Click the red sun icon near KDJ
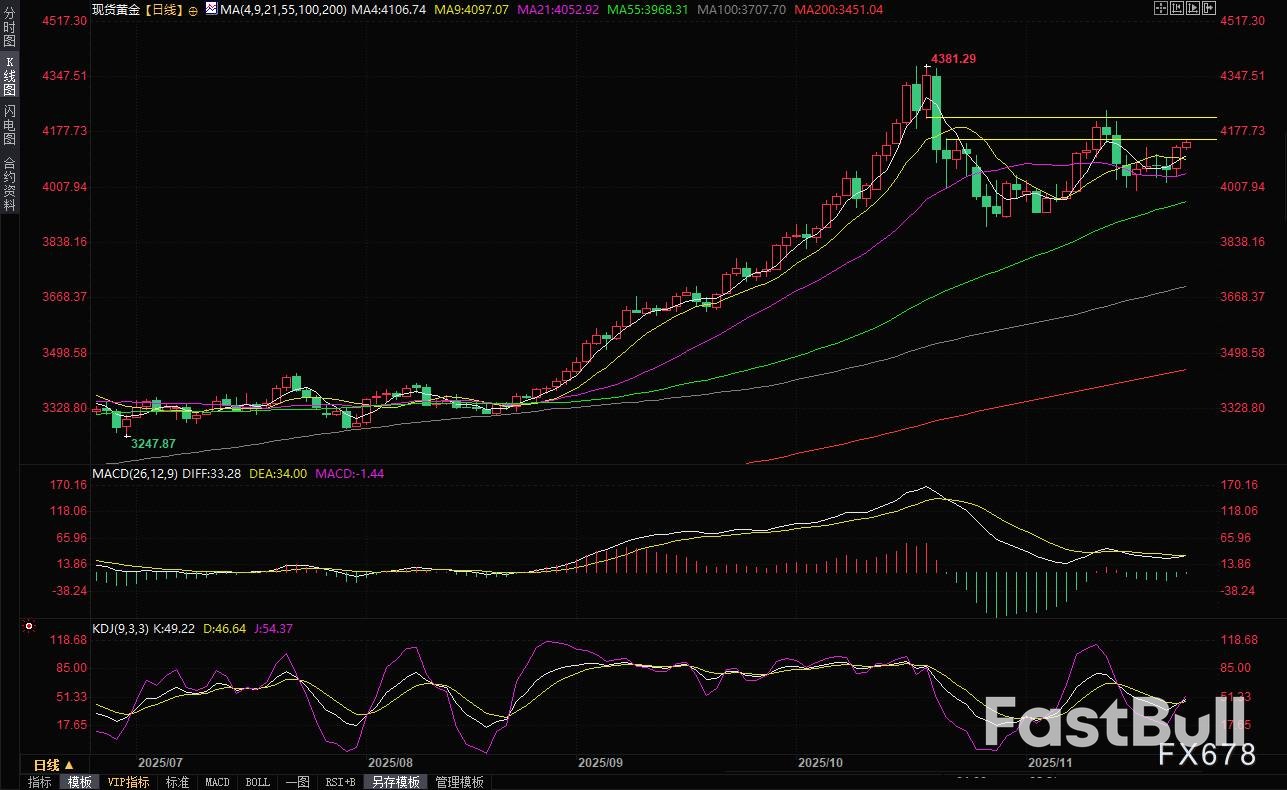This screenshot has height=790, width=1287. (28, 628)
